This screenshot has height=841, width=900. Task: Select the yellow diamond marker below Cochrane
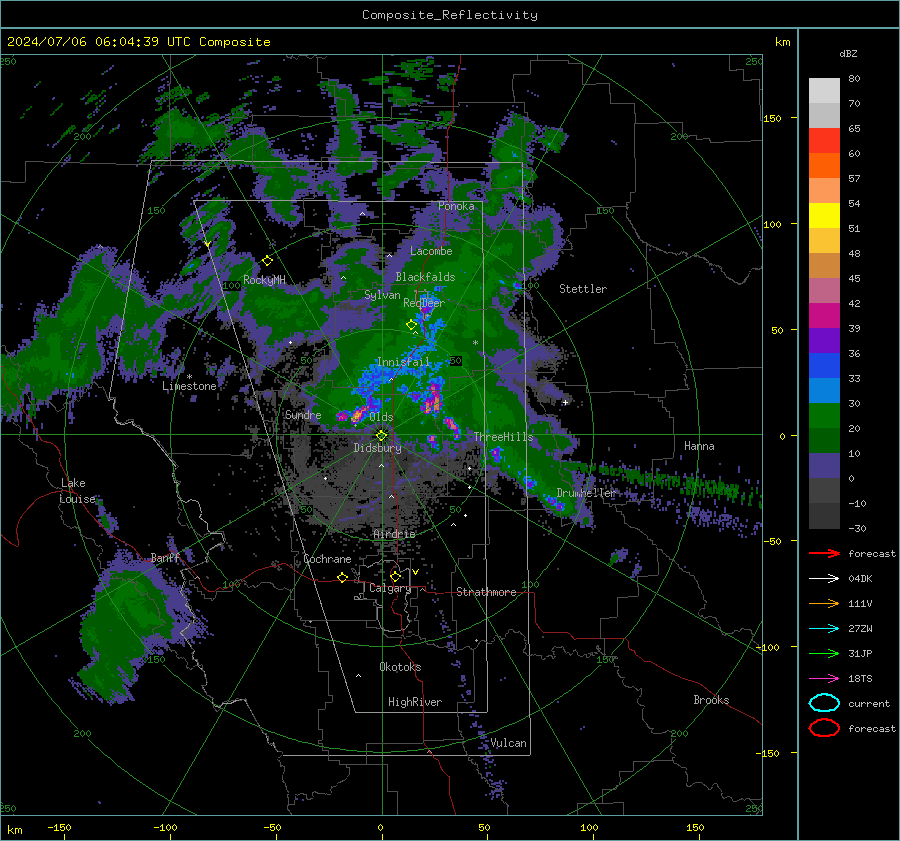click(x=343, y=577)
